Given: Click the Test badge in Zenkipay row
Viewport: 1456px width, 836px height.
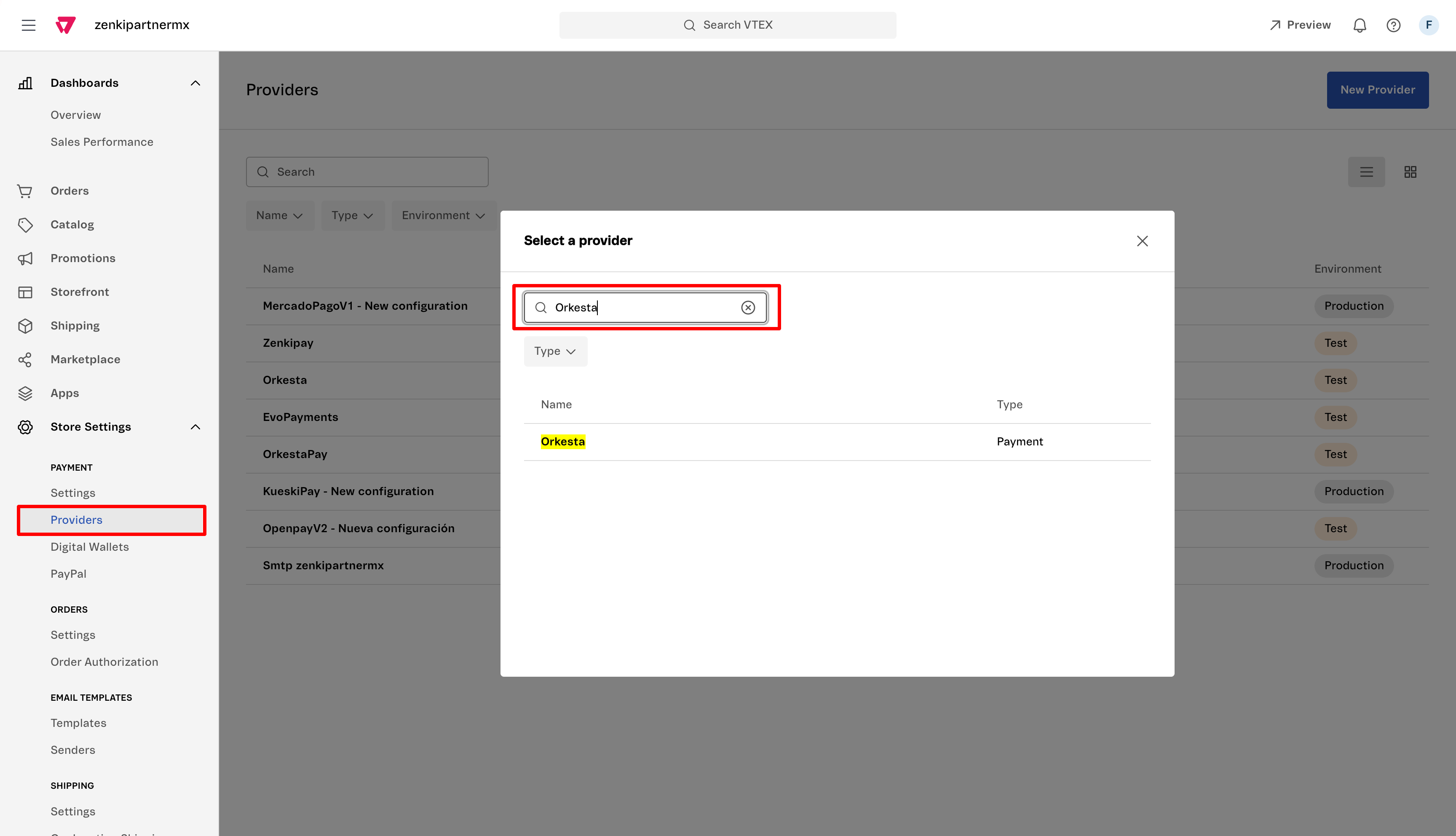Looking at the screenshot, I should 1336,343.
